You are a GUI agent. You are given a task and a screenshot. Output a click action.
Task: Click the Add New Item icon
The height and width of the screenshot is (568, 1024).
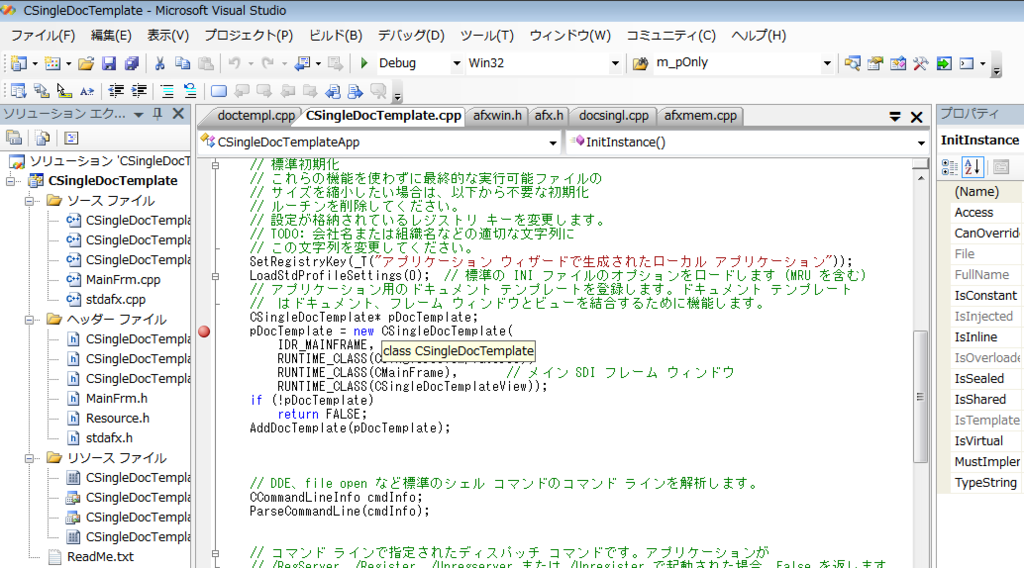(52, 63)
